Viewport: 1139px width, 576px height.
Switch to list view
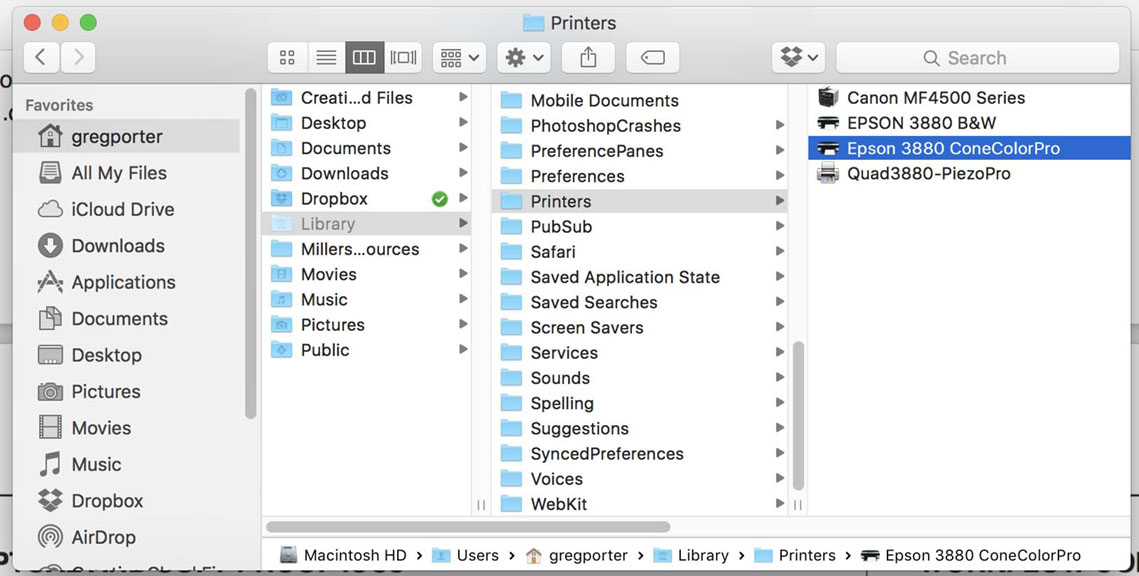click(x=325, y=57)
